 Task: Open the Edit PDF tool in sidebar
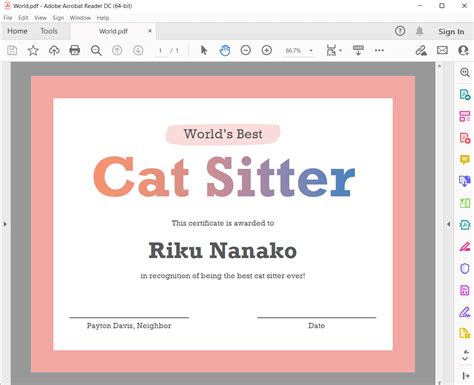click(465, 116)
